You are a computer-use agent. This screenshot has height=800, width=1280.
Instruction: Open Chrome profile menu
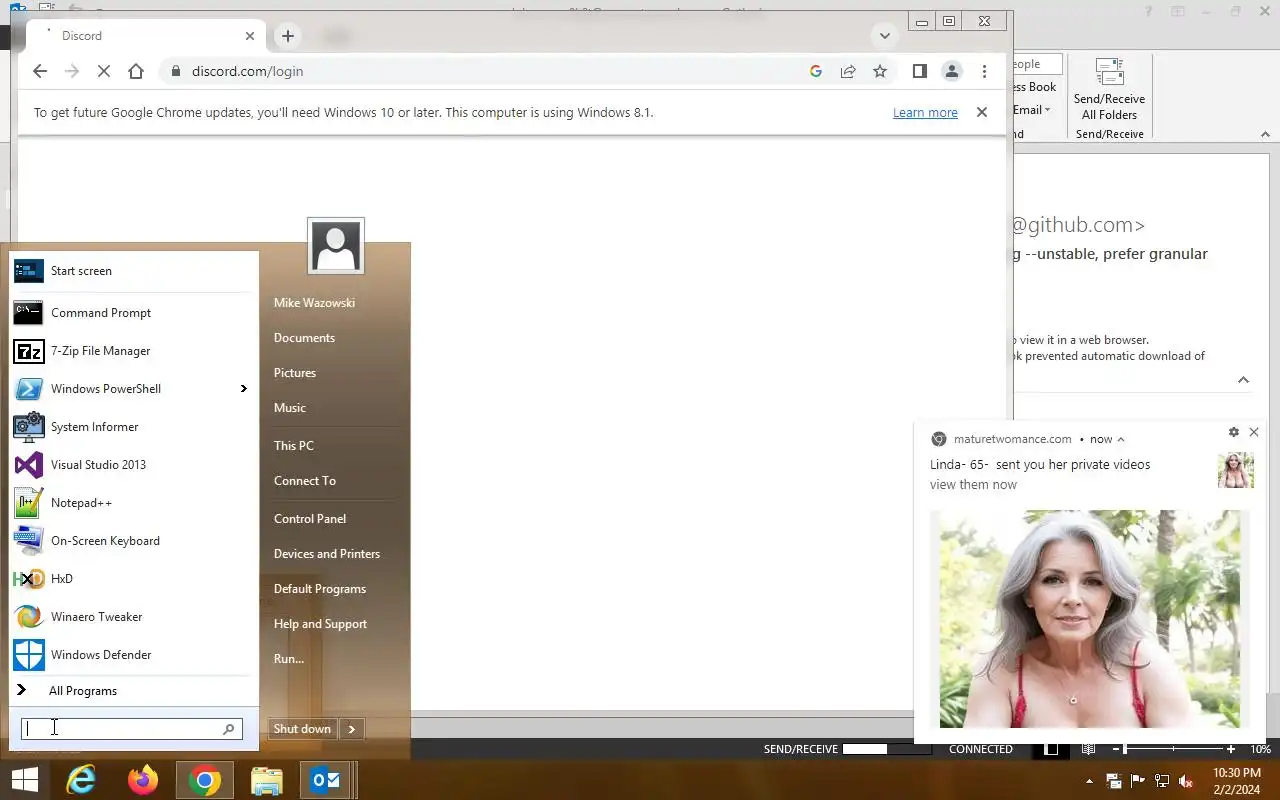(x=952, y=71)
